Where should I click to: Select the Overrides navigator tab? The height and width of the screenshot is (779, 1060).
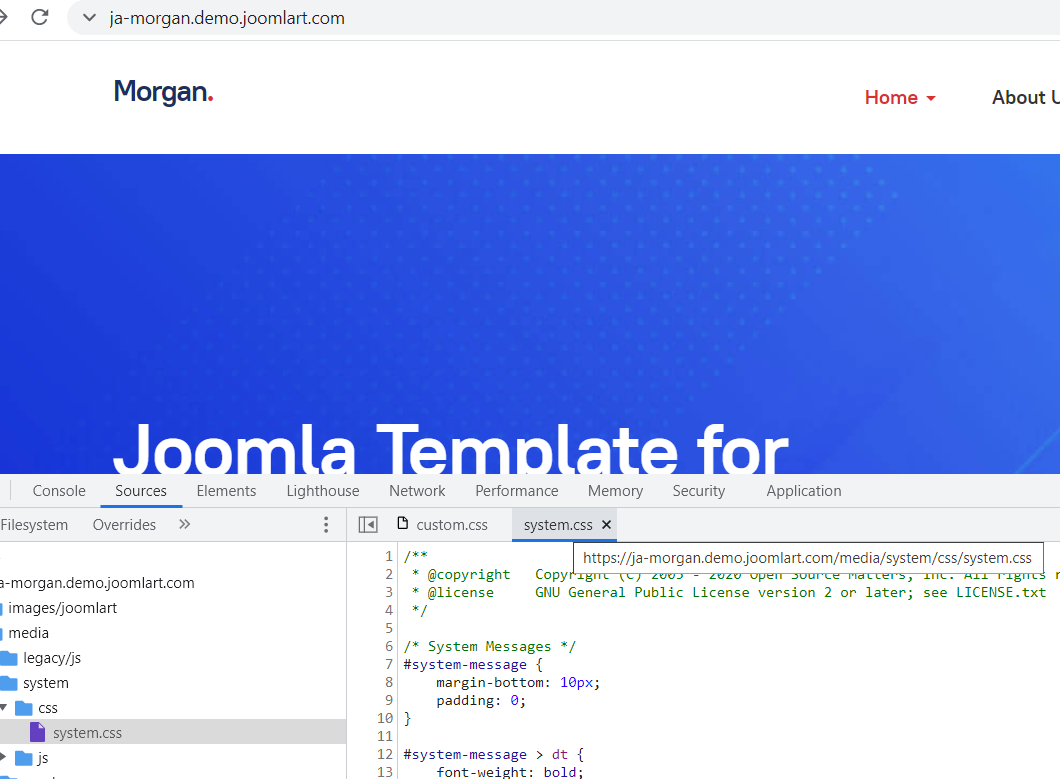coord(124,525)
